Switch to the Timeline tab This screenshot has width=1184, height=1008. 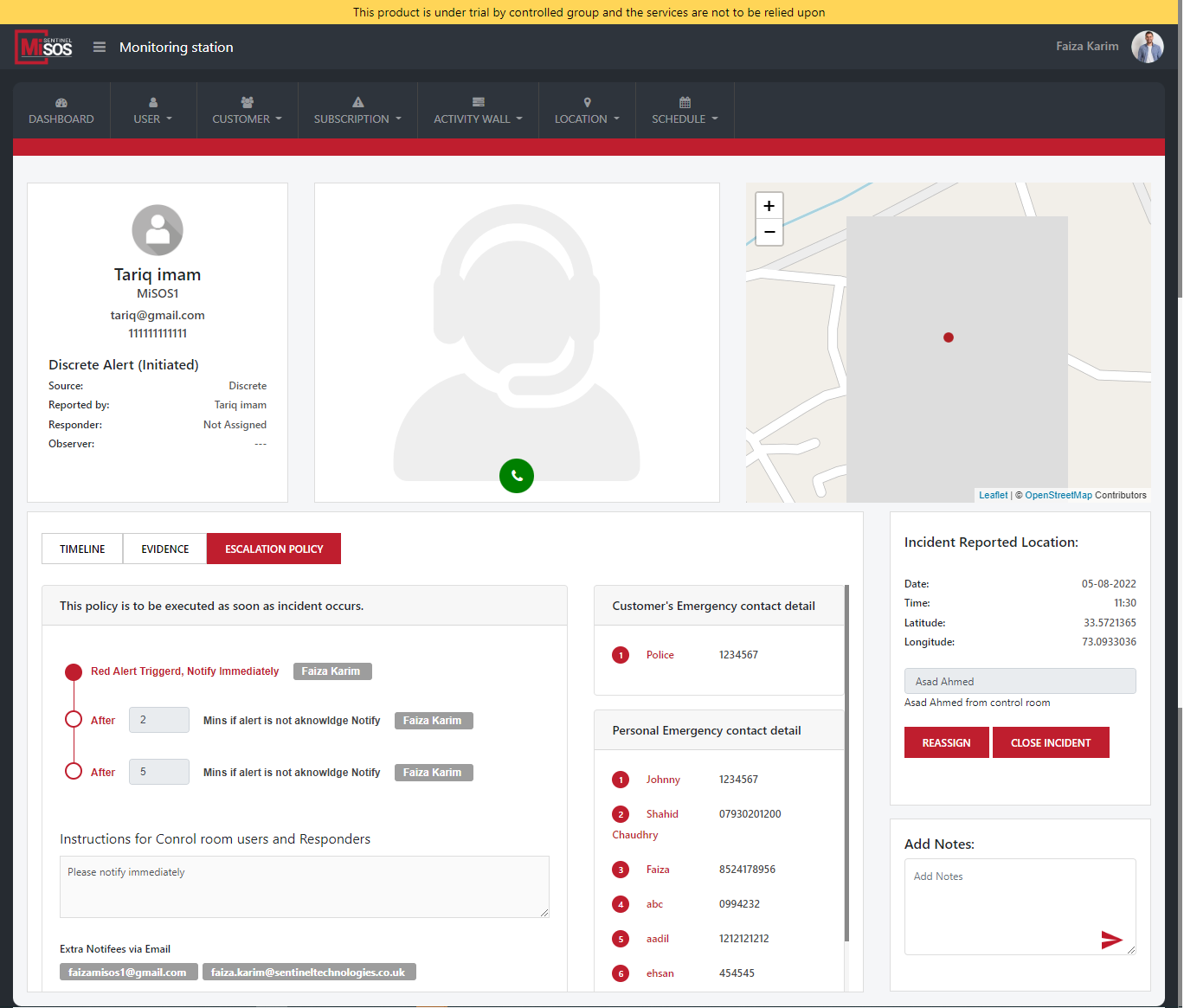(x=82, y=549)
